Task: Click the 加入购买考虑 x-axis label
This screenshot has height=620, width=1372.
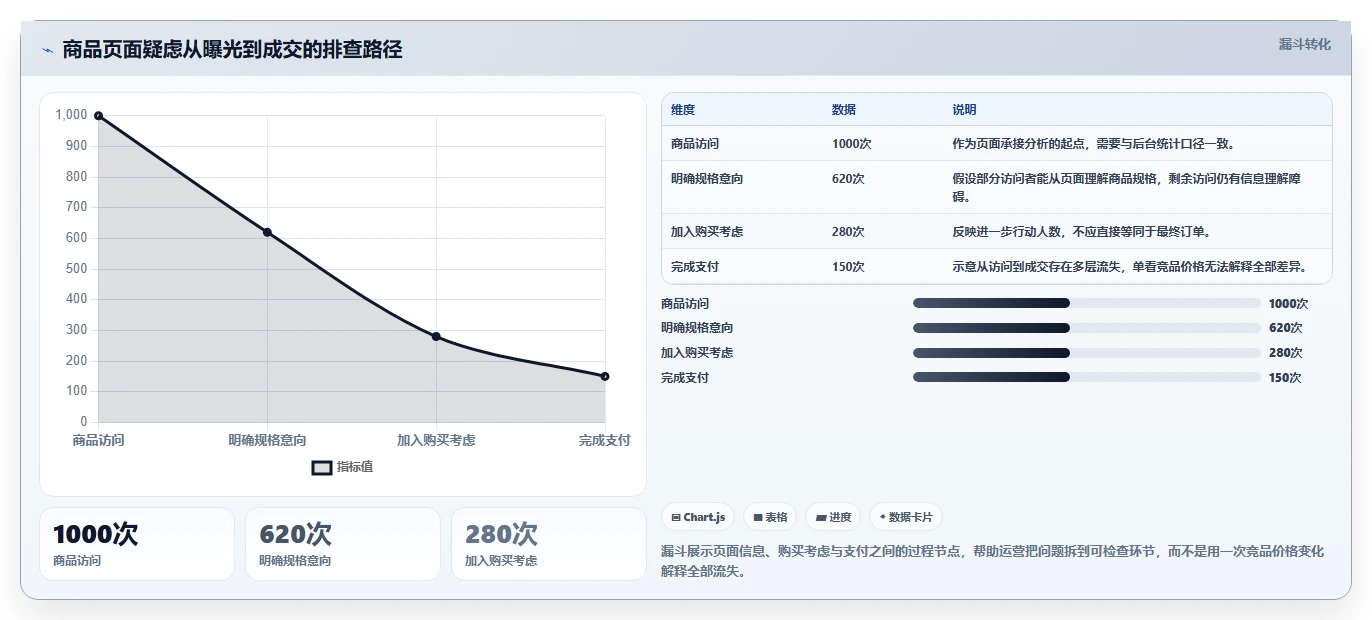Action: (x=436, y=440)
